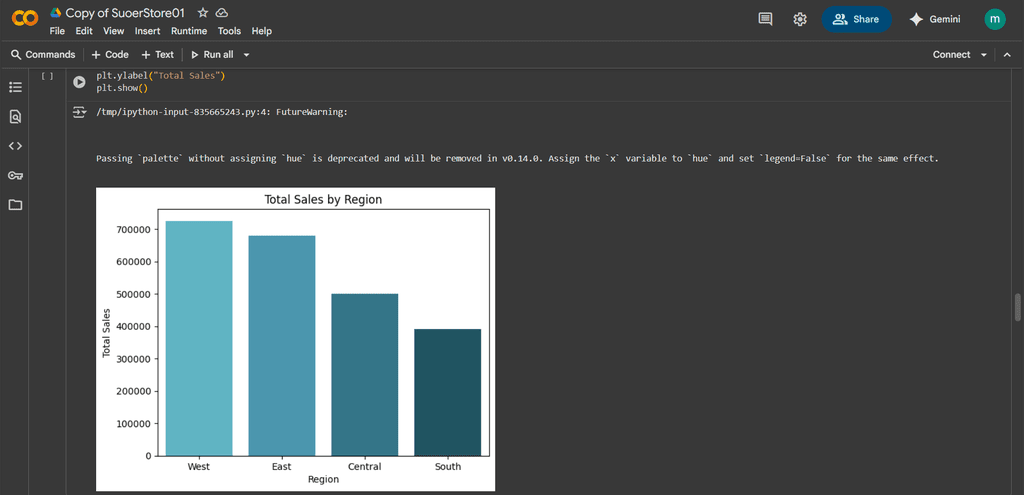This screenshot has height=495, width=1024.
Task: Open the Runtime menu
Action: [x=189, y=31]
